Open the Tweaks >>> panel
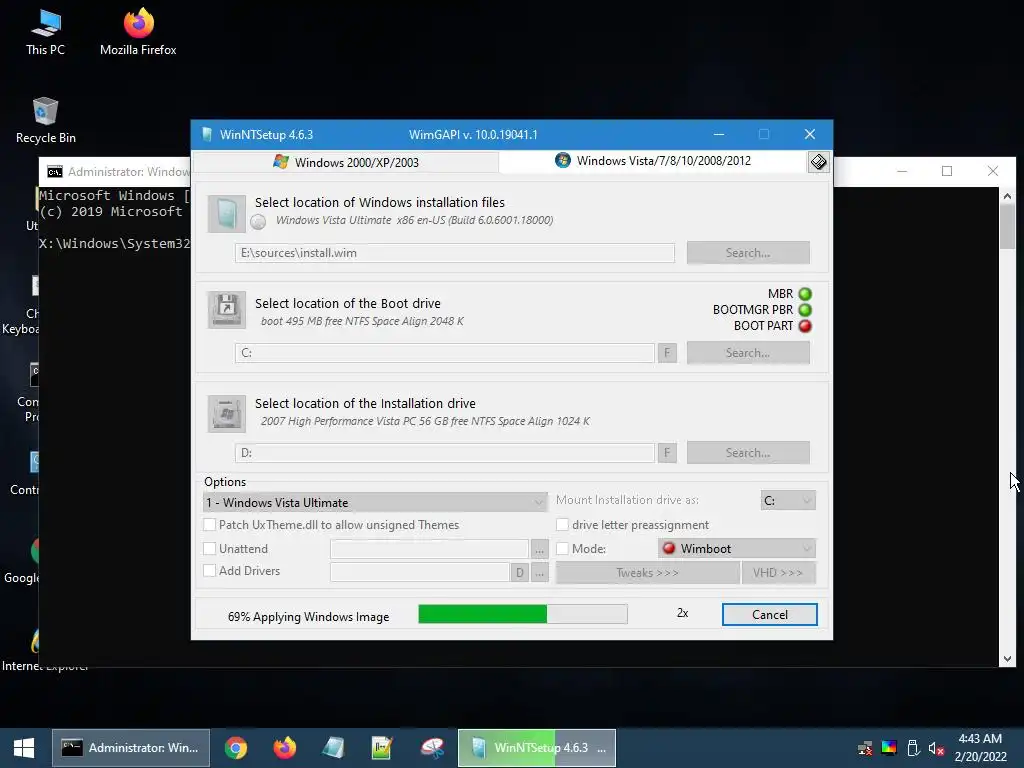The height and width of the screenshot is (768, 1024). 647,573
